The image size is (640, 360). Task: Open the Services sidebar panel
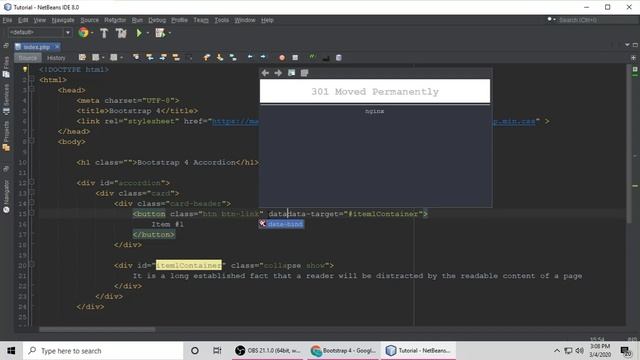6,99
